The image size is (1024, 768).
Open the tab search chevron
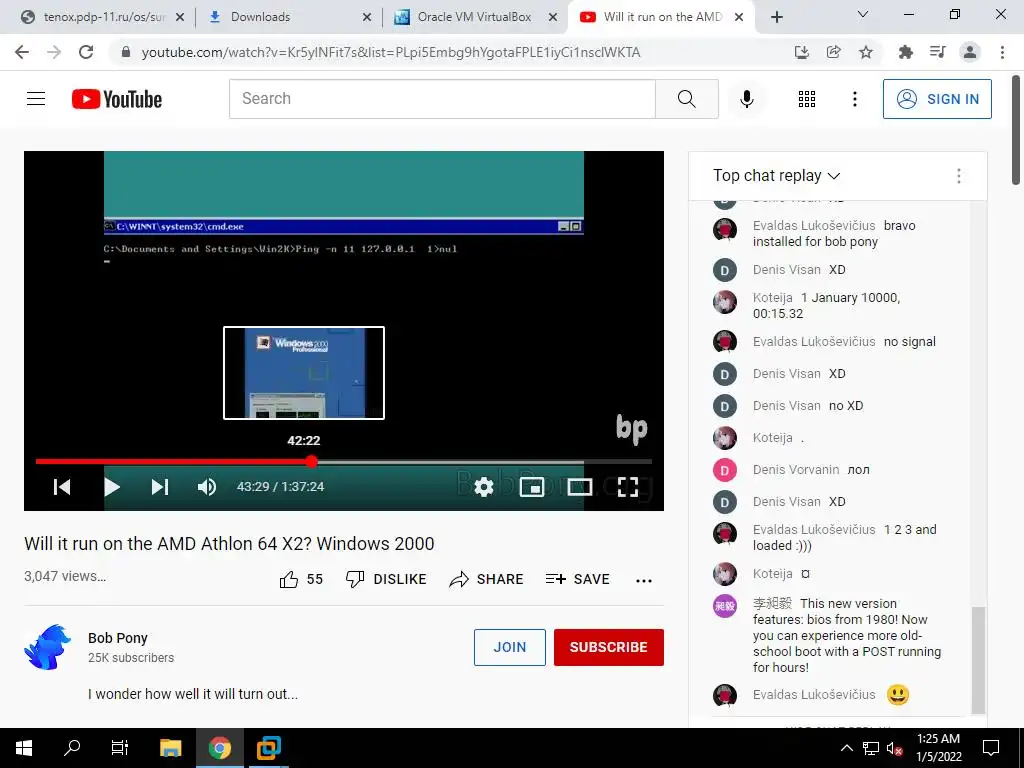point(863,14)
